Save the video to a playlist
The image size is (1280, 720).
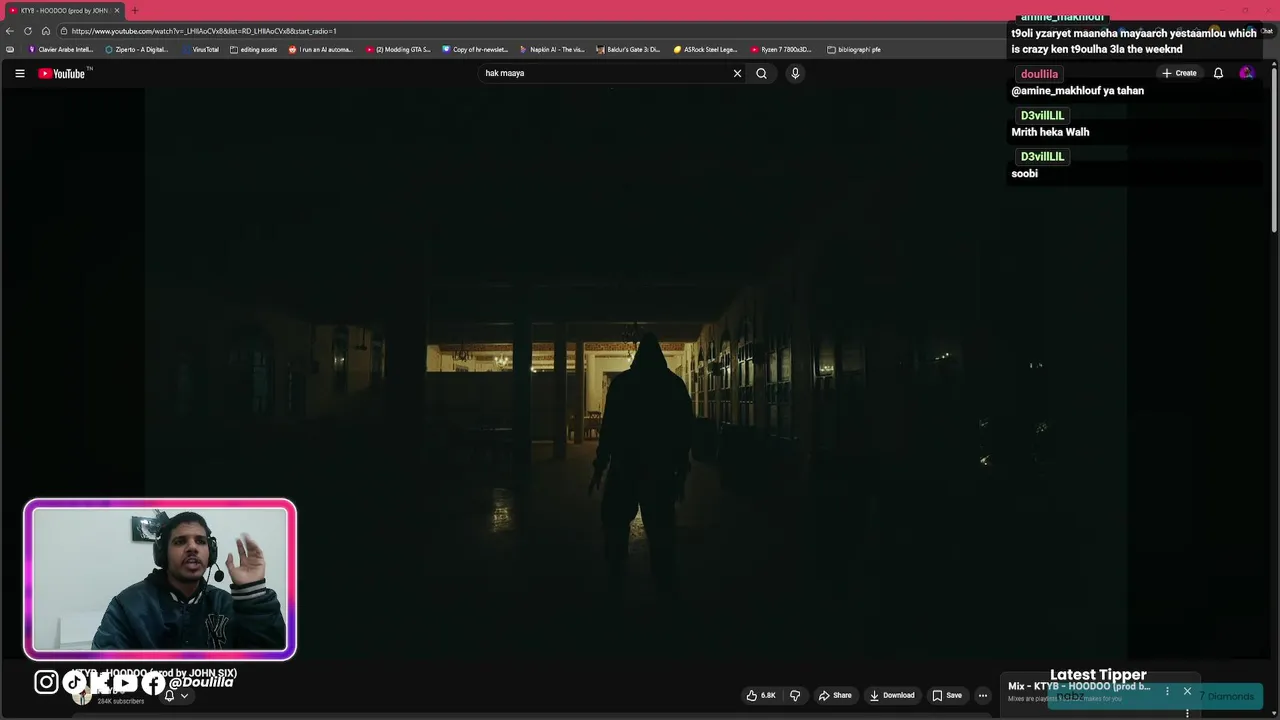tap(947, 695)
